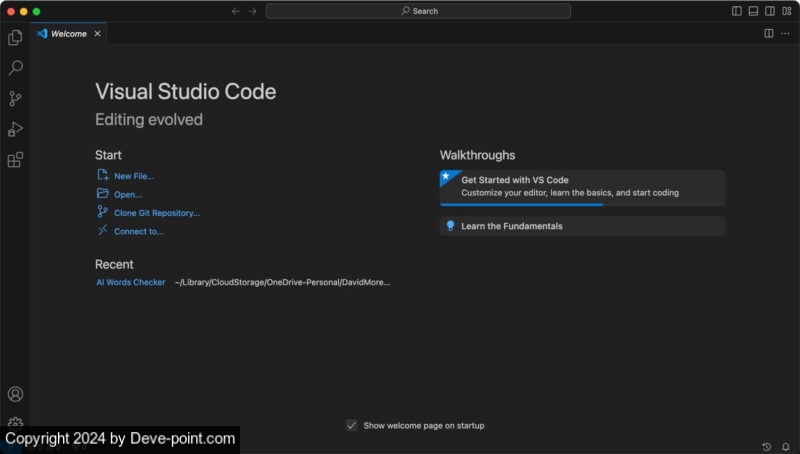Open the Search view in activity bar

[15, 68]
